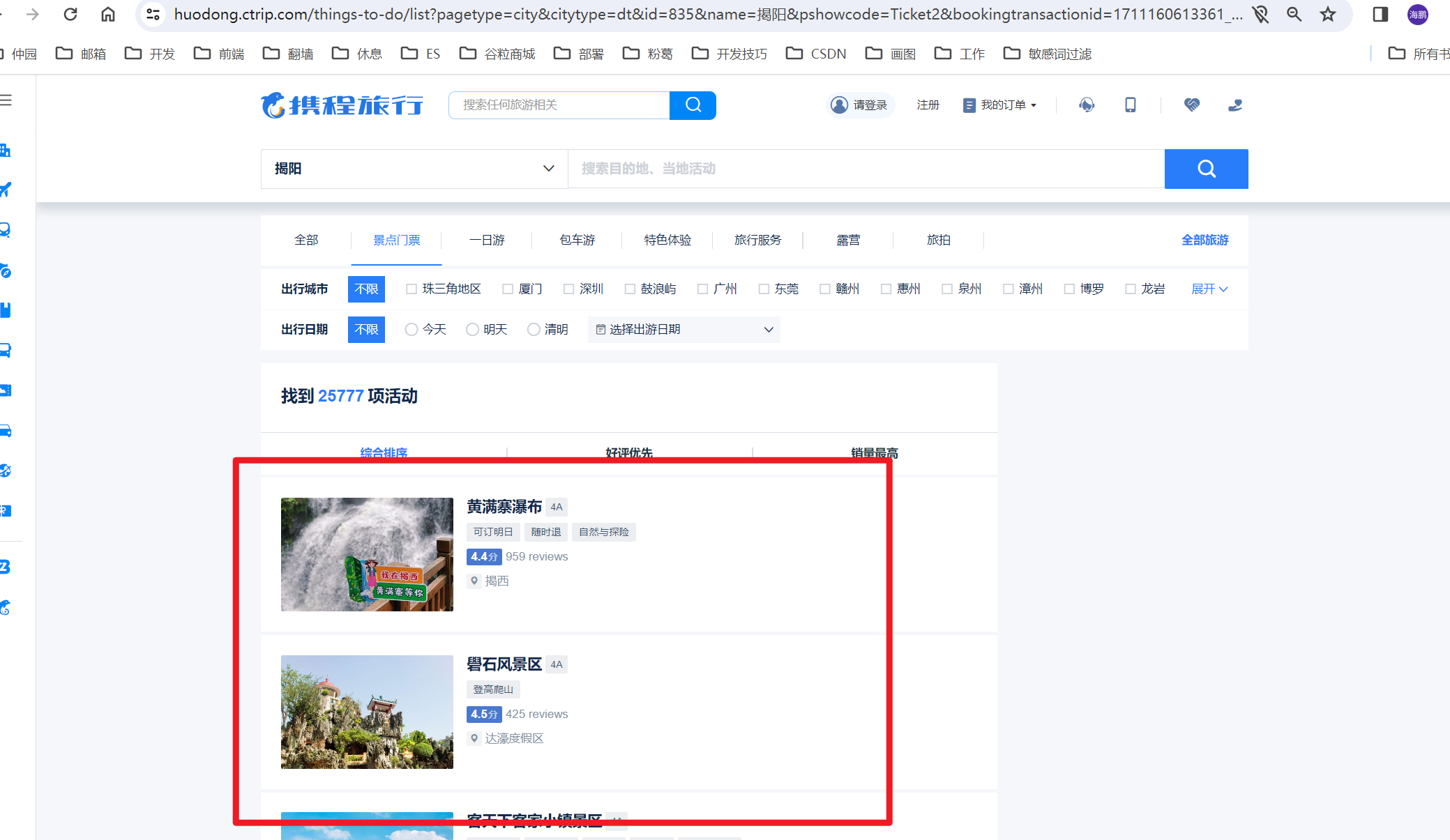Select the 今天 date radio button
Screen dimensions: 1450x840
[x=411, y=330]
